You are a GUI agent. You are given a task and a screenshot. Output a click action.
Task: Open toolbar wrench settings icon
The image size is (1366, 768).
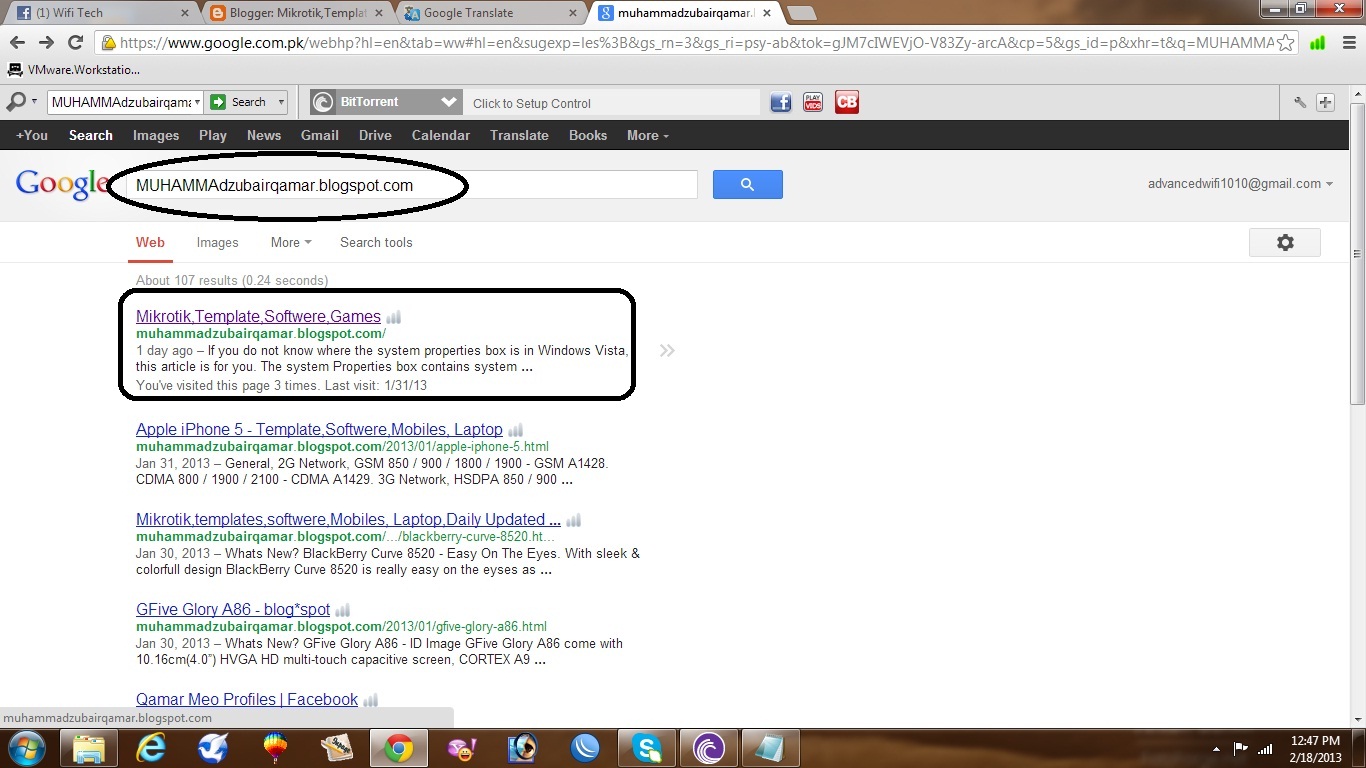point(1300,102)
